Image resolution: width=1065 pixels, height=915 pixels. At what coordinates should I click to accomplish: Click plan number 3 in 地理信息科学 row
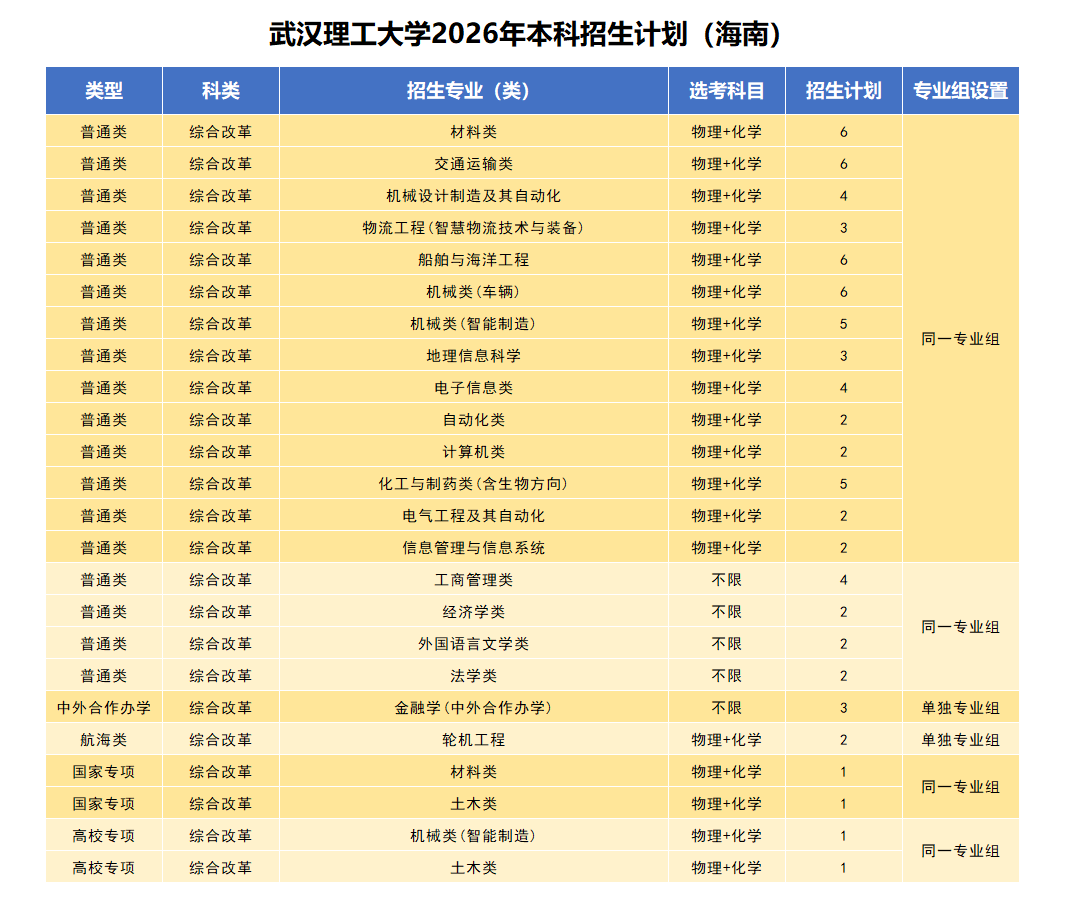coord(844,356)
